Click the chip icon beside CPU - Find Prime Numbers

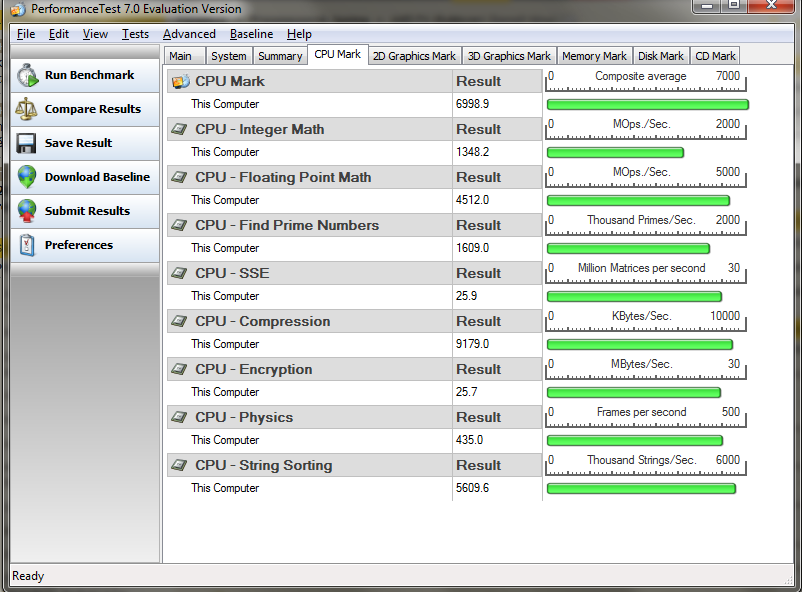pos(179,225)
